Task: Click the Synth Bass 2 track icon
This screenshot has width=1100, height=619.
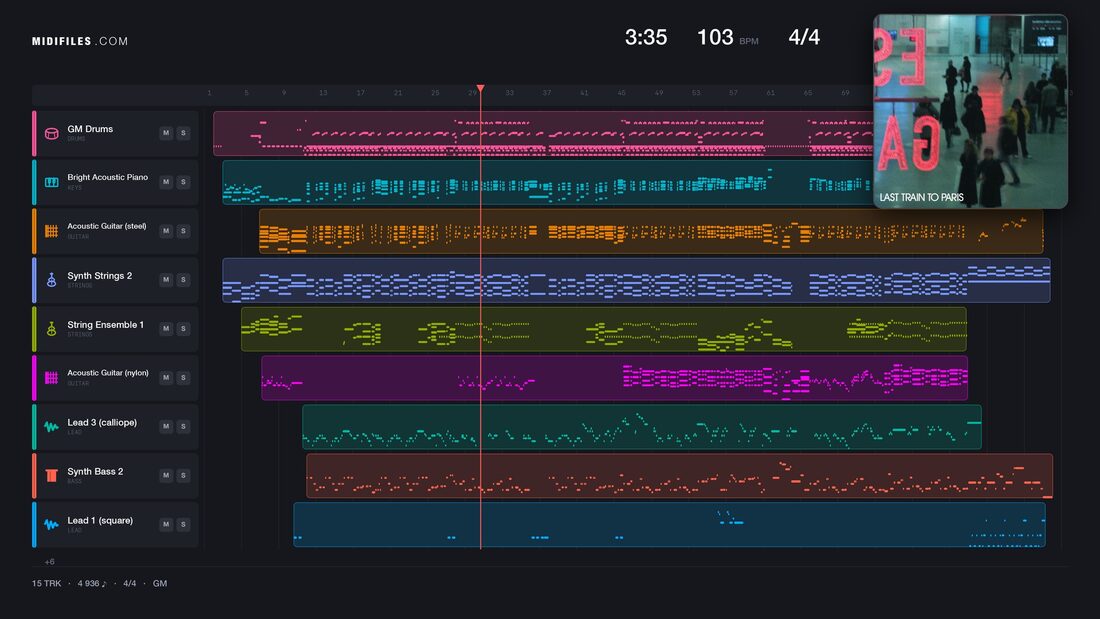Action: pyautogui.click(x=51, y=476)
